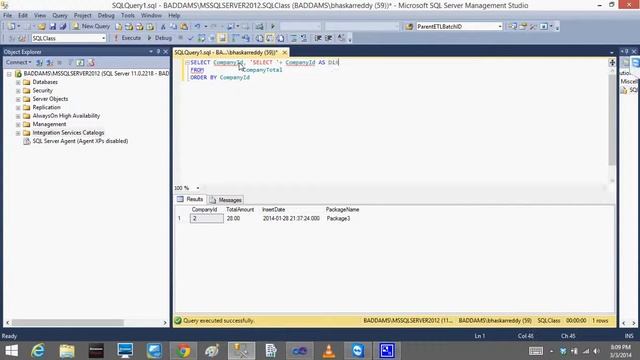Click the Disconnect icon in Object Explorer toolbar
The height and width of the screenshot is (360, 640).
50,62
